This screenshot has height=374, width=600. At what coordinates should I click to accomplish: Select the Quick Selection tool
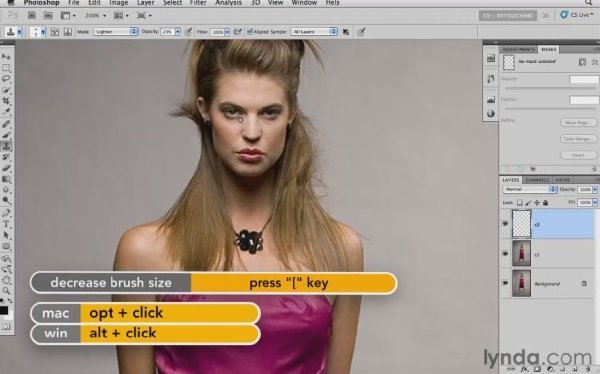click(6, 90)
